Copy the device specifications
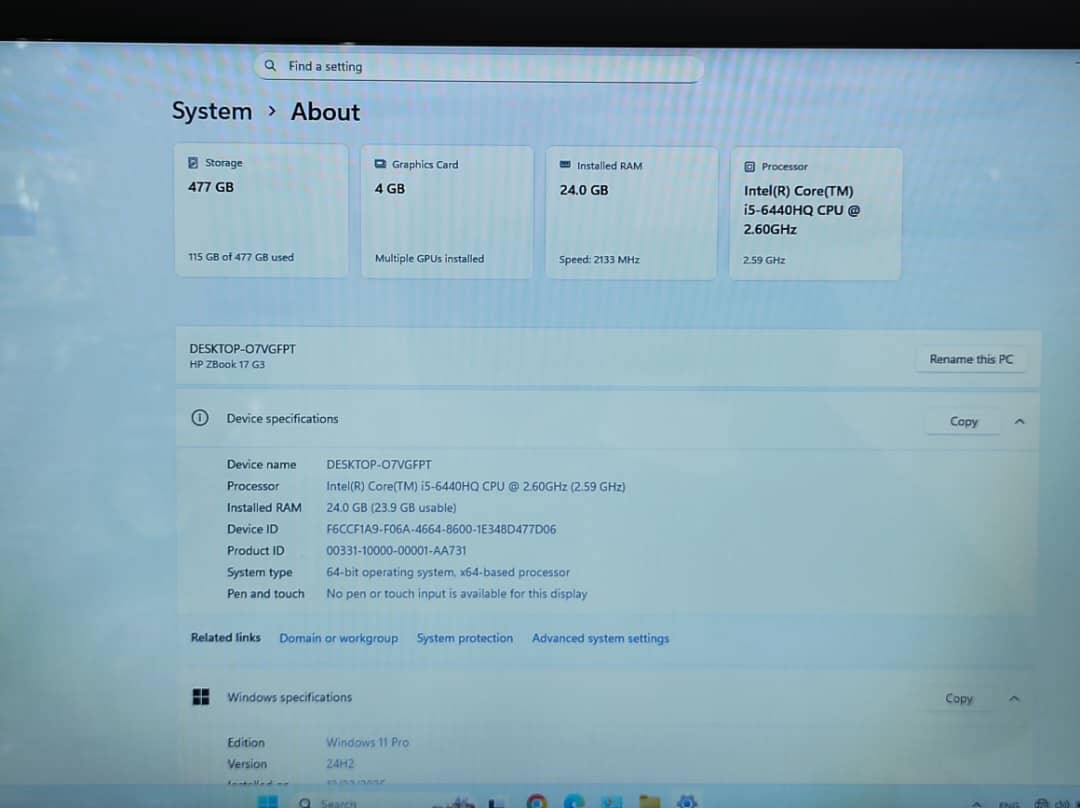Image resolution: width=1080 pixels, height=808 pixels. (963, 421)
